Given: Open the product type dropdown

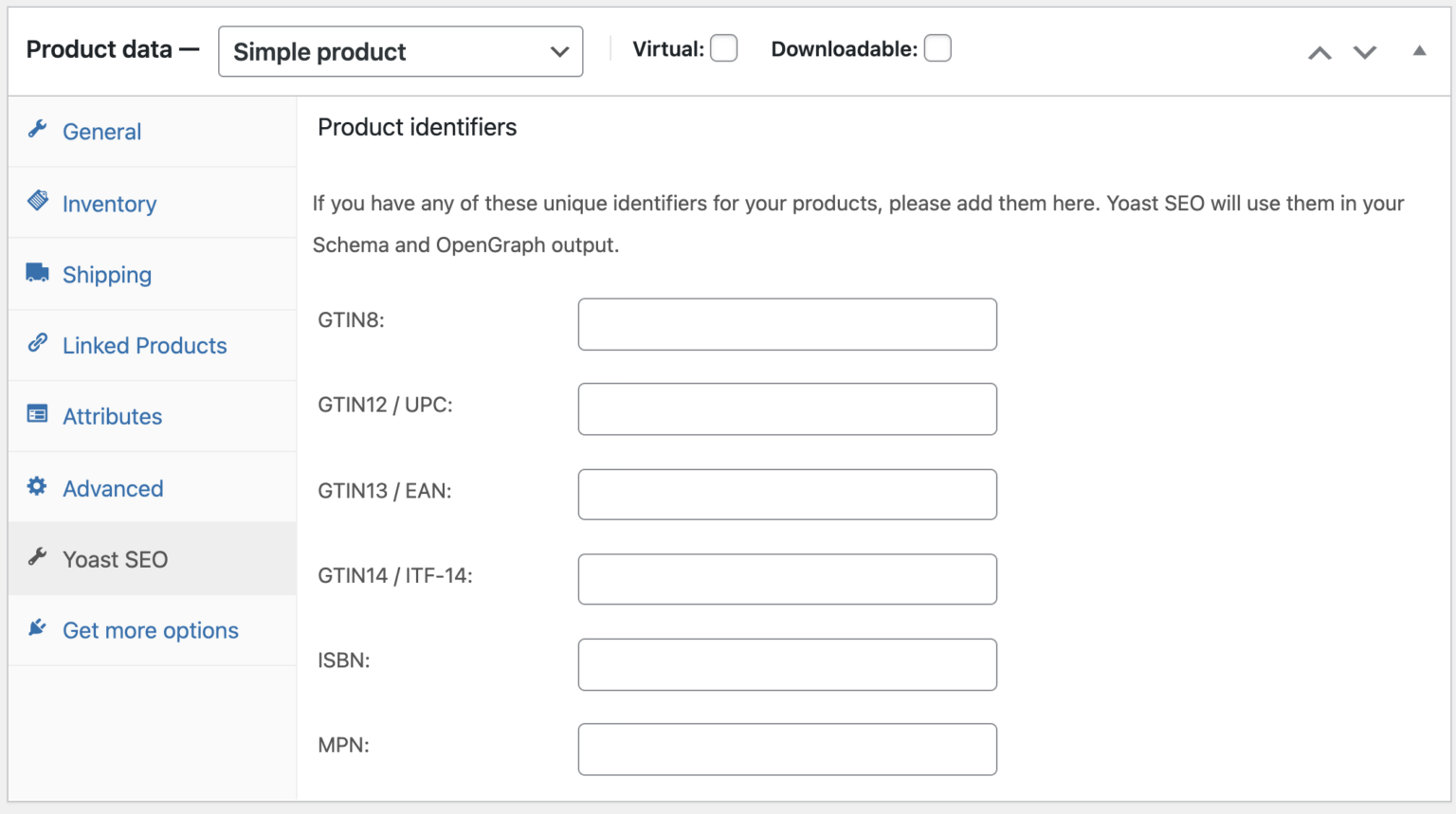Looking at the screenshot, I should click(400, 51).
